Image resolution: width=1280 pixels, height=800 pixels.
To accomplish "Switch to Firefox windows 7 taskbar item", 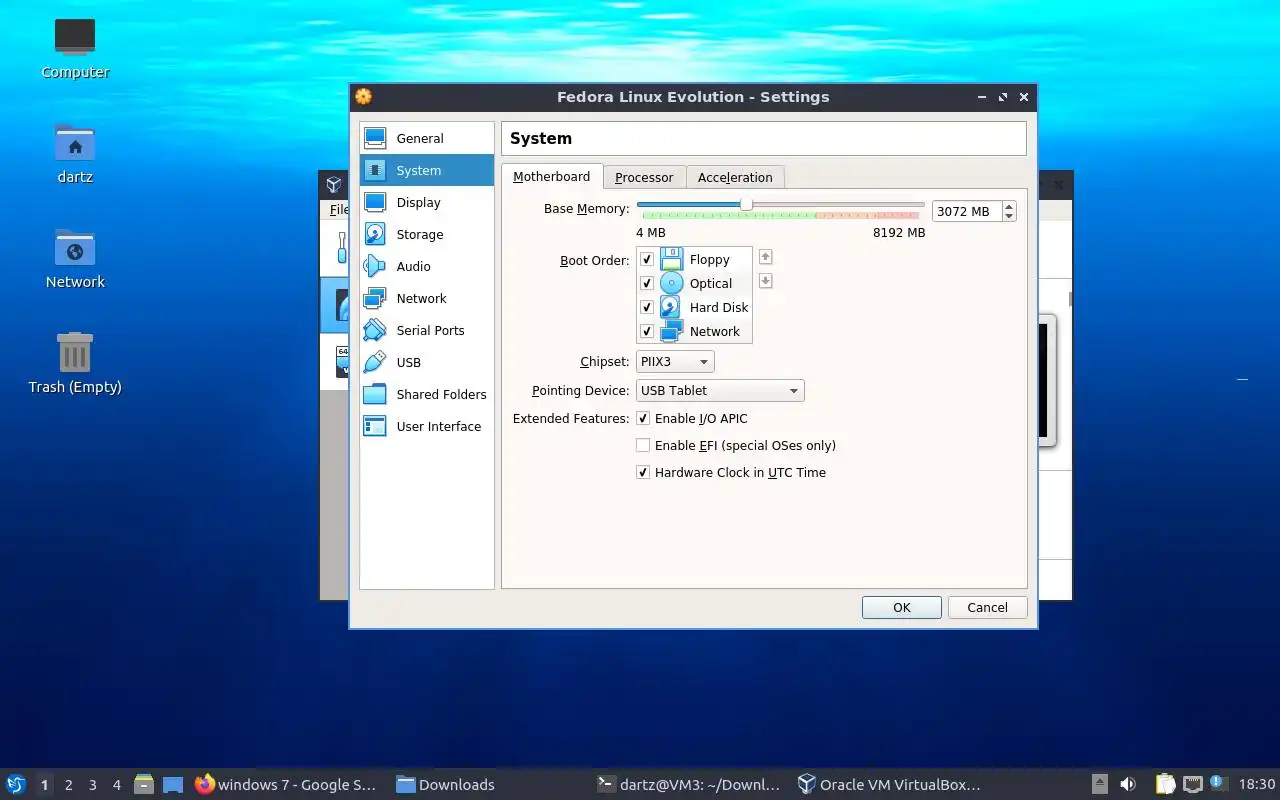I will pos(286,785).
